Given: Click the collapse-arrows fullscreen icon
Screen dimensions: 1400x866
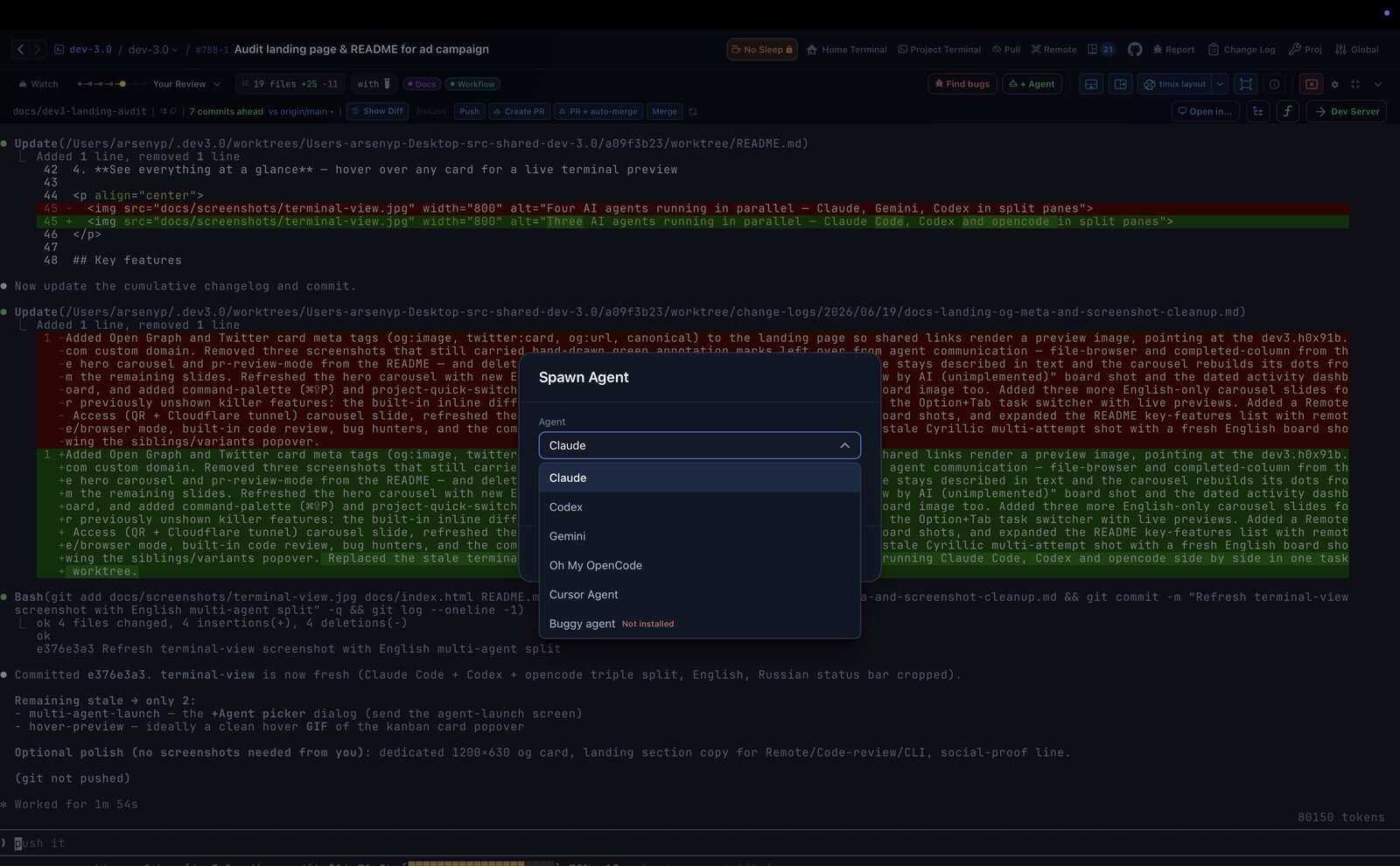Looking at the screenshot, I should tap(1355, 84).
